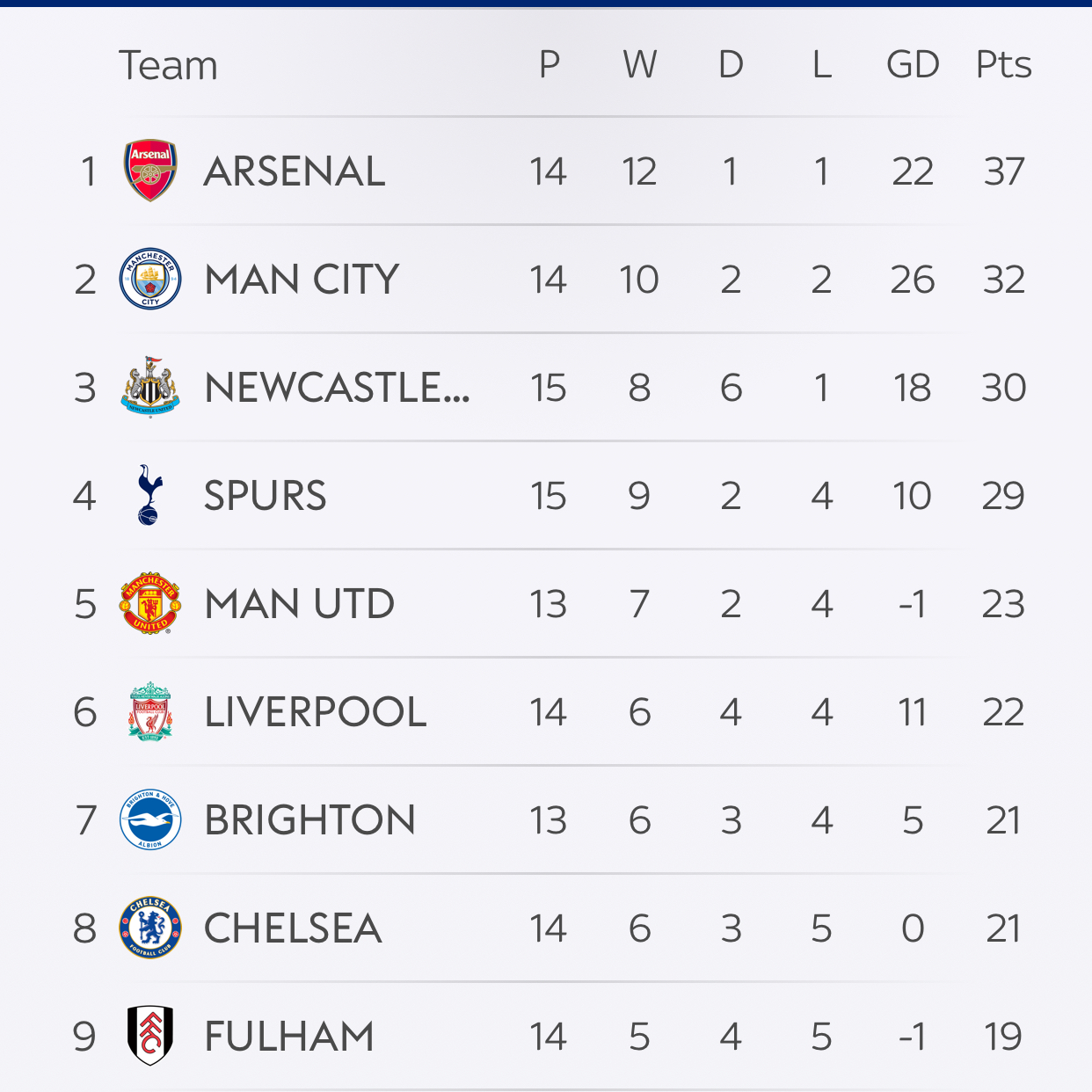Tap the Brighton seagull badge

(x=150, y=819)
